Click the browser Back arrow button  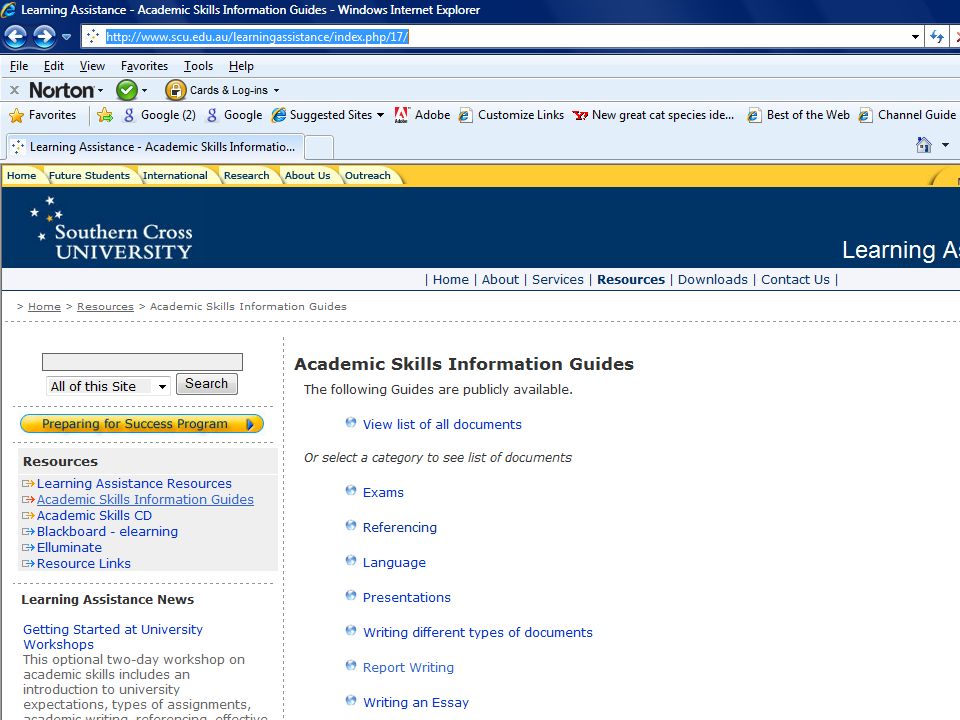click(x=16, y=37)
